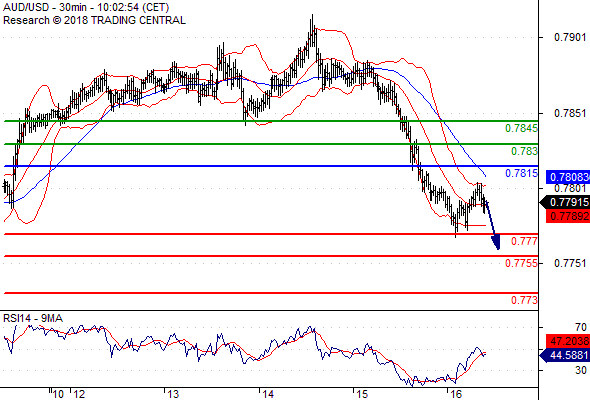
Task: Click the AUD/USD 30min chart title
Action: pyautogui.click(x=86, y=7)
